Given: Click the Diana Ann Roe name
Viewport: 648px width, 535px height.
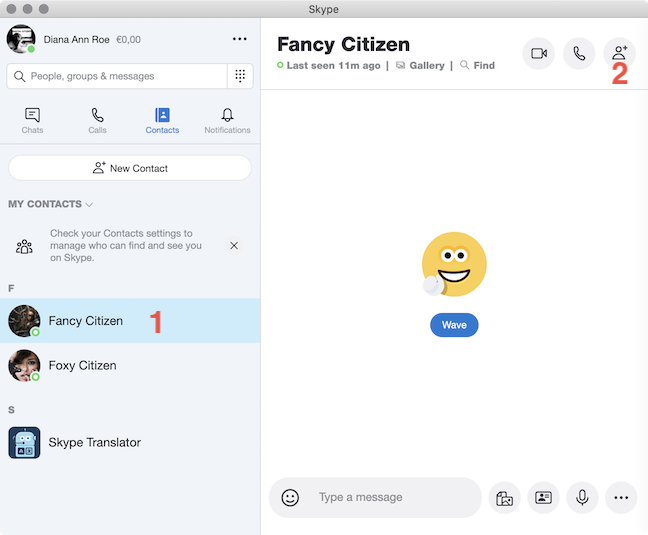Looking at the screenshot, I should [76, 40].
